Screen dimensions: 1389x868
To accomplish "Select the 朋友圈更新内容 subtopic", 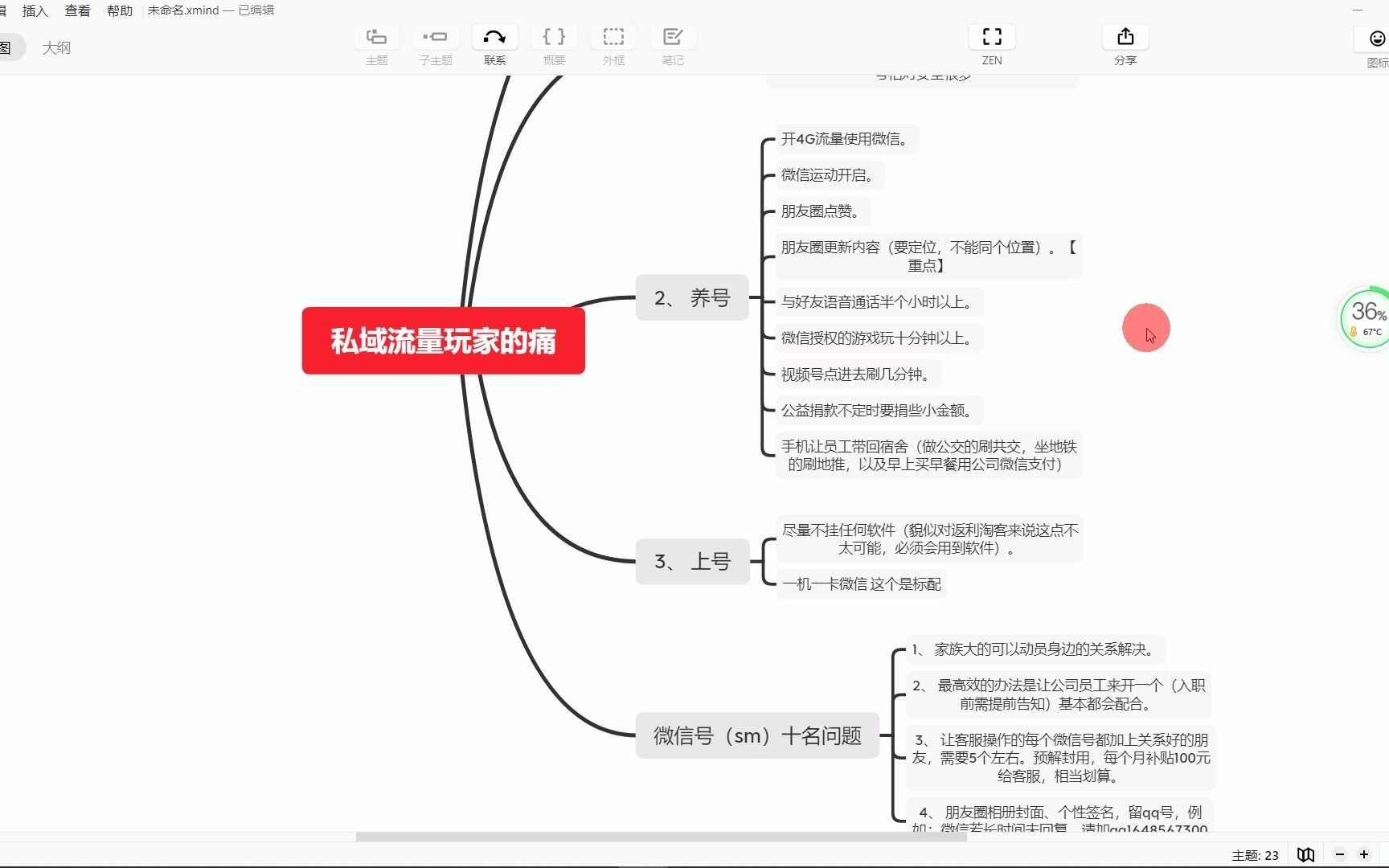I will pos(928,256).
